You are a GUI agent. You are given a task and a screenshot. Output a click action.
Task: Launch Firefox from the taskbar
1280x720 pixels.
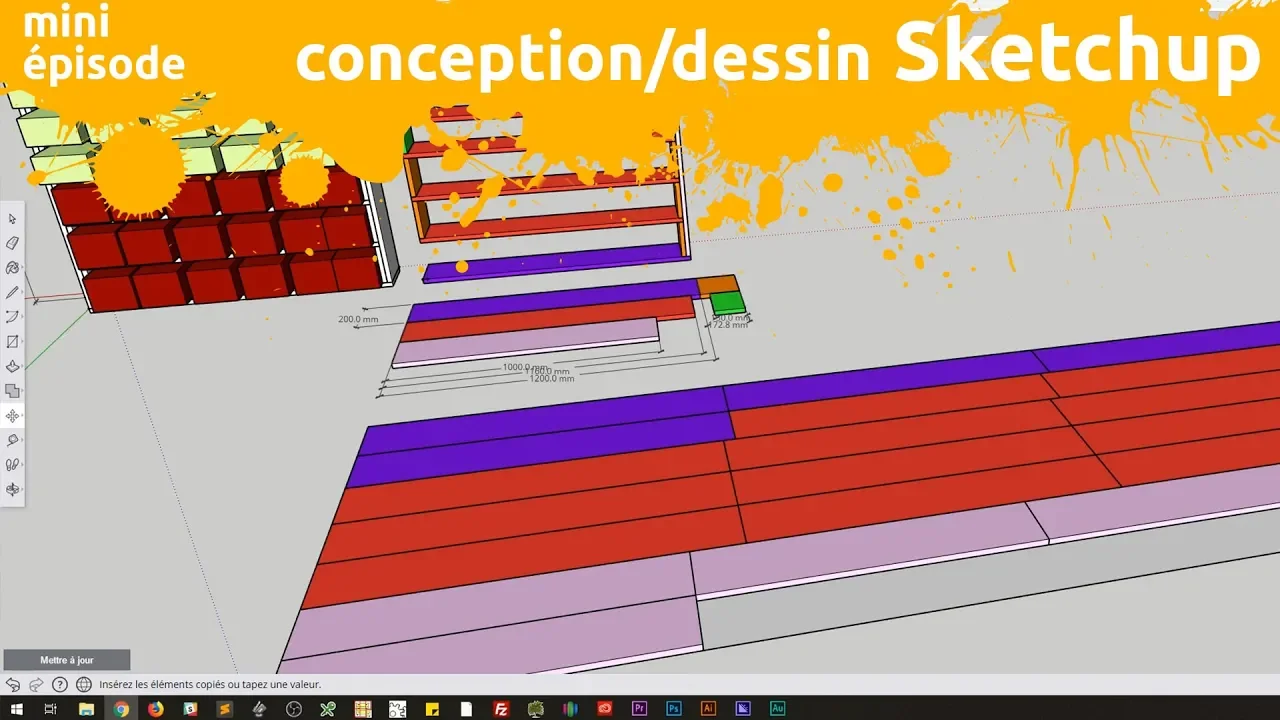point(155,709)
